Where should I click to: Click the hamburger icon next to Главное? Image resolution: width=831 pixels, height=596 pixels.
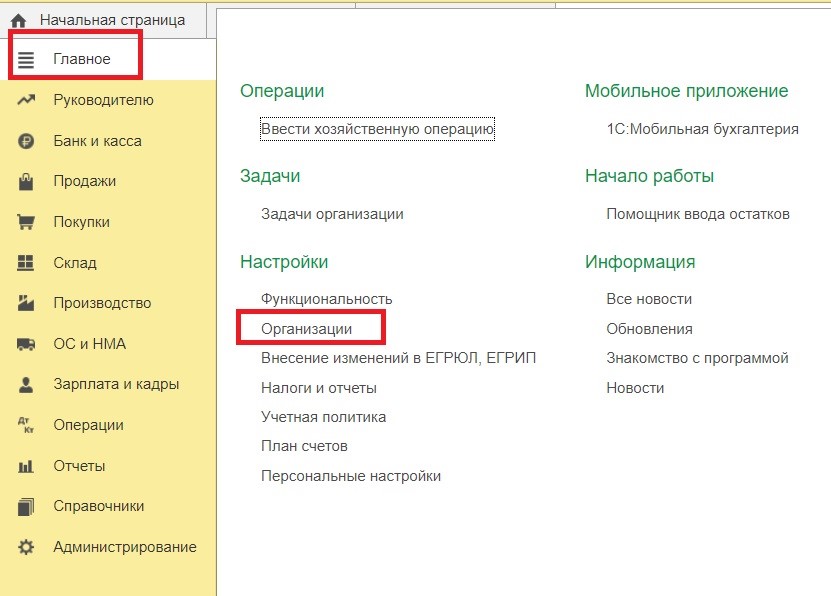tap(26, 59)
